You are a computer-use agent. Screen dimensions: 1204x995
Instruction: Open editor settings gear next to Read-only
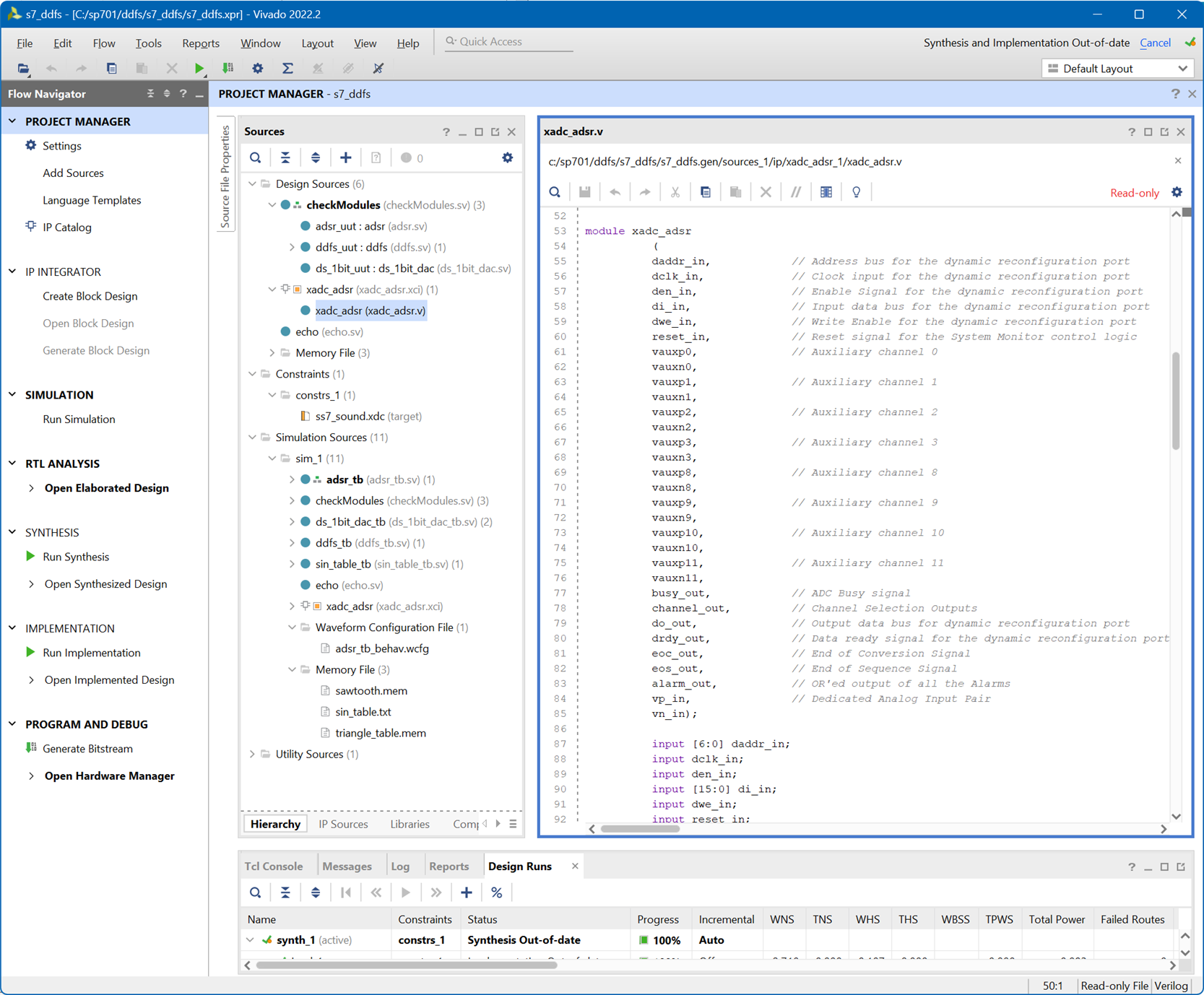(1177, 192)
